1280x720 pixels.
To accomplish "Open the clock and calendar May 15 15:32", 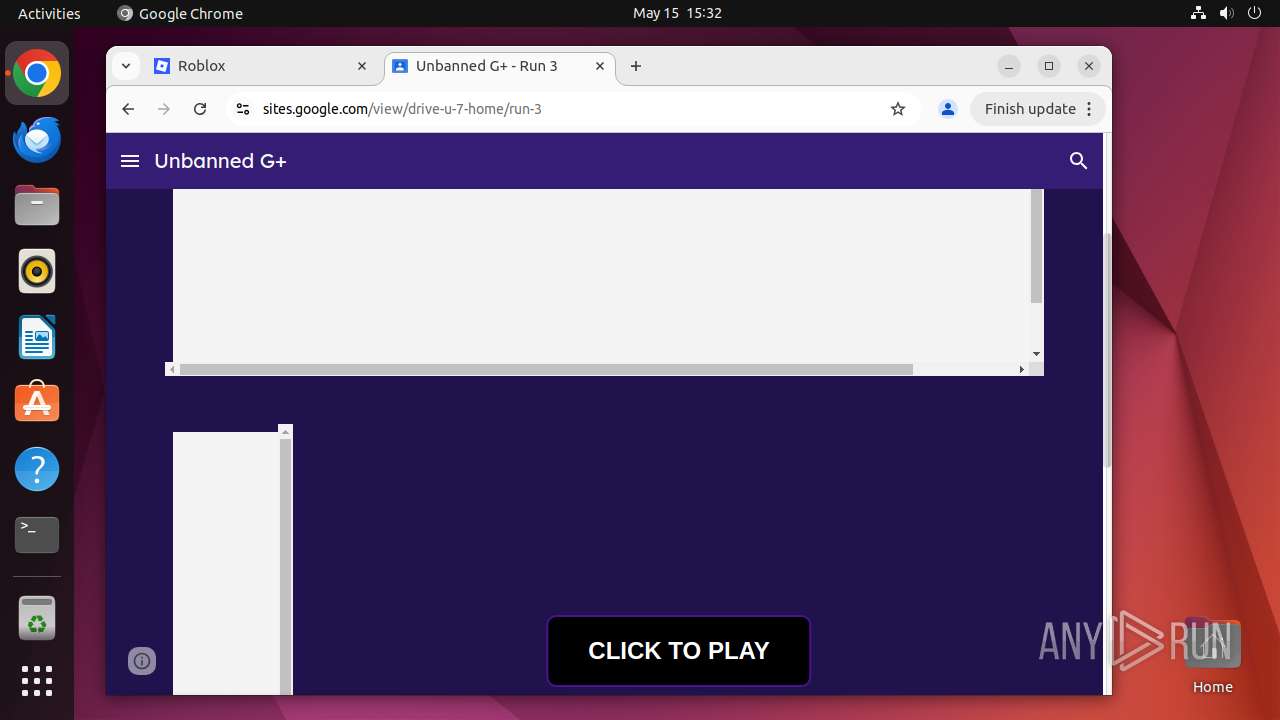I will pos(677,13).
